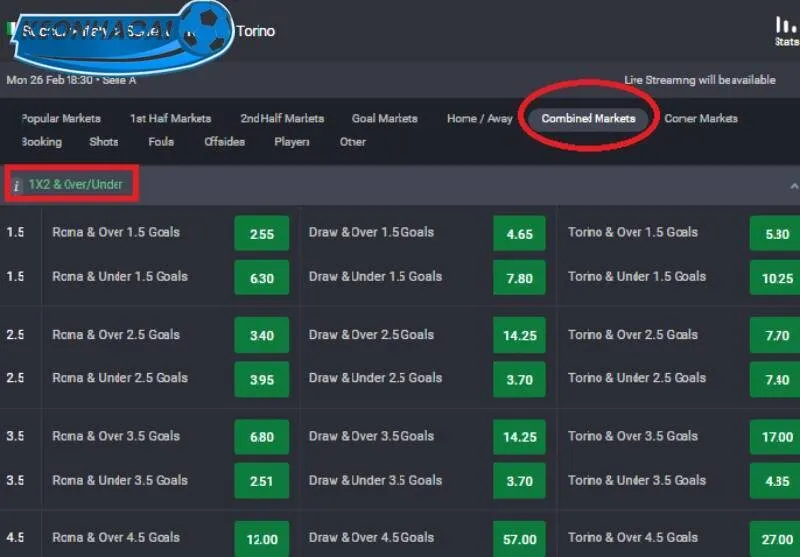This screenshot has width=800, height=557.
Task: Click the info icon beside 1X2 & Over/Under
Action: pyautogui.click(x=17, y=185)
